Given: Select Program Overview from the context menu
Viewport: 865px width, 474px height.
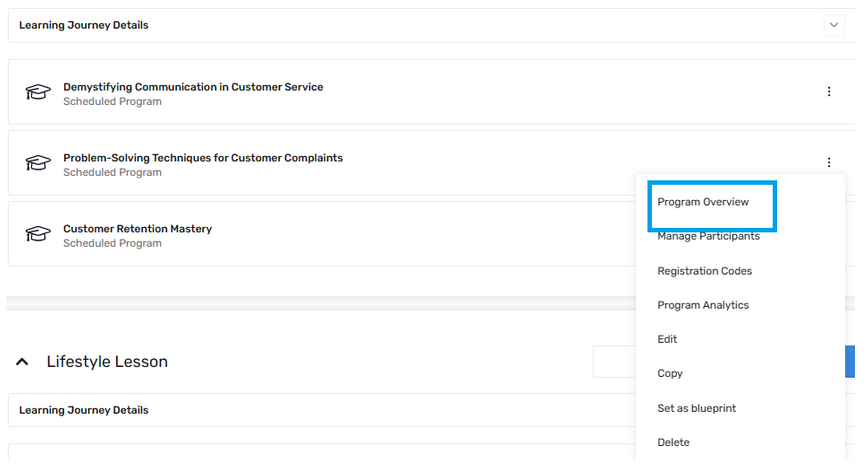Looking at the screenshot, I should coord(703,202).
